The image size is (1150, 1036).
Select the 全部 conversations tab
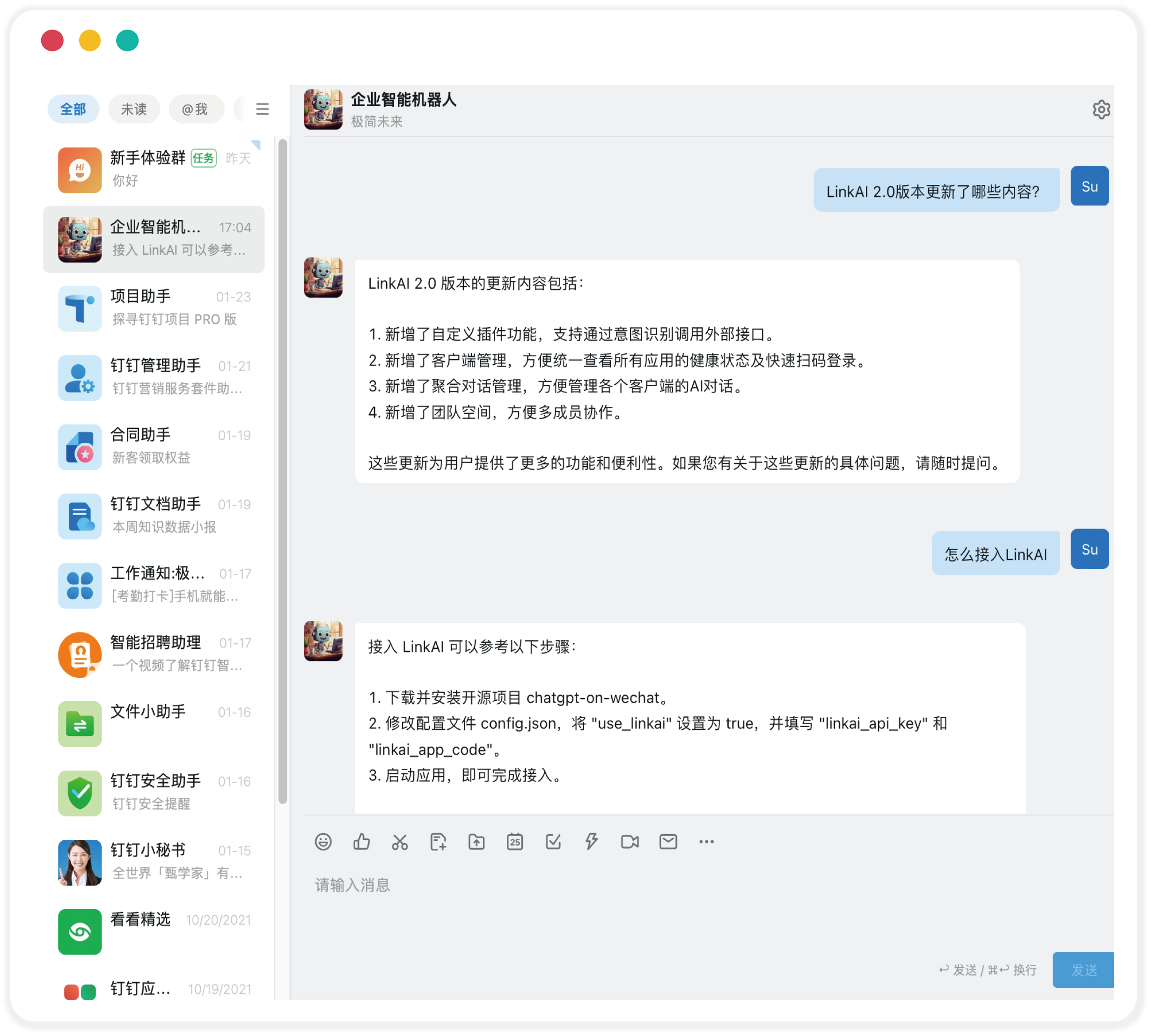pyautogui.click(x=73, y=109)
